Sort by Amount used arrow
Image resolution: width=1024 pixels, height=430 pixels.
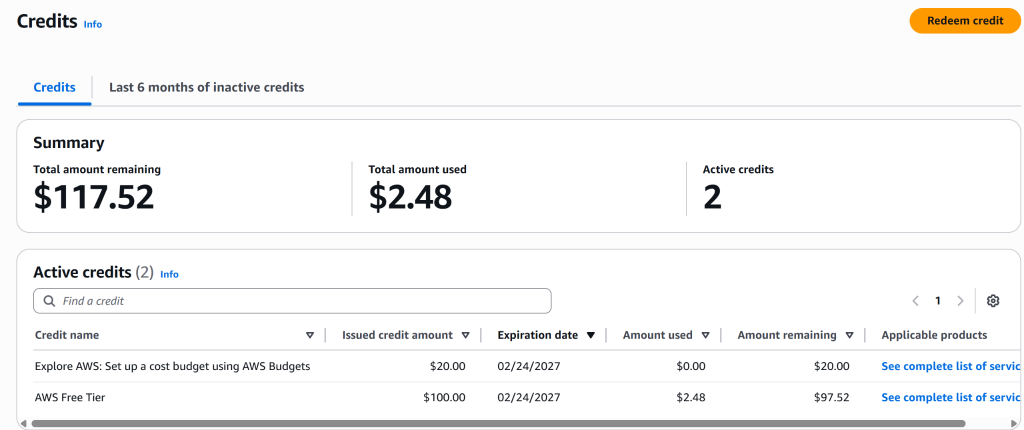705,336
